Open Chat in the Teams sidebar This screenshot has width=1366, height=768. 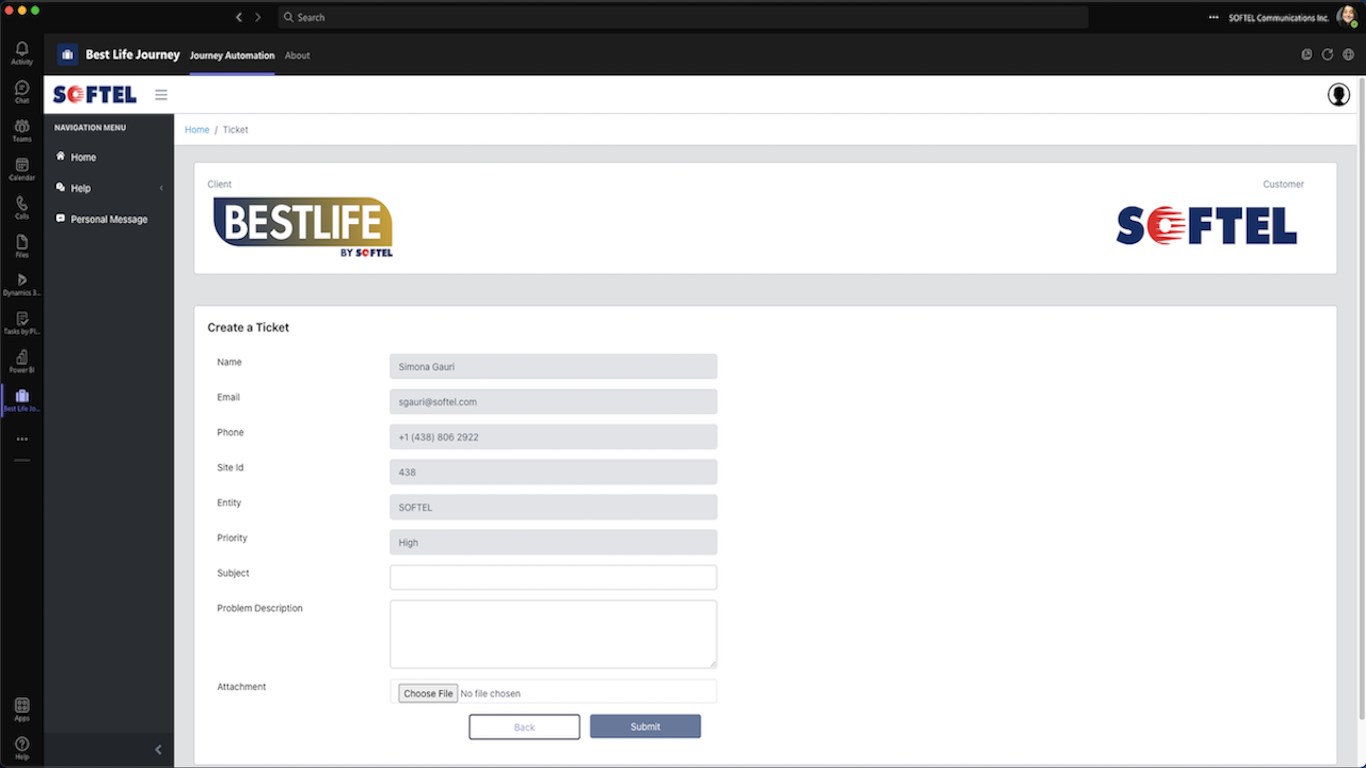click(x=21, y=92)
